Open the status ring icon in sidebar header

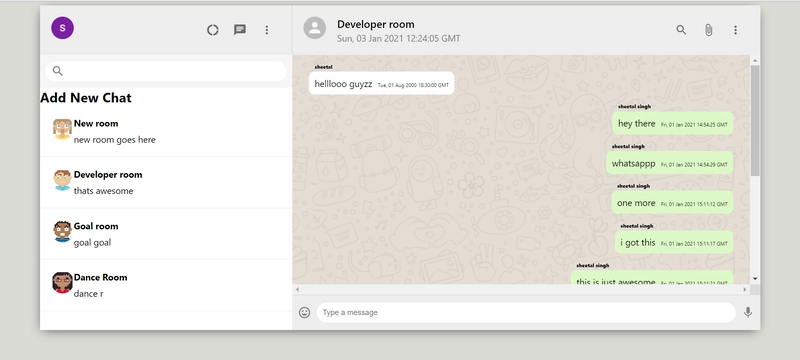213,30
